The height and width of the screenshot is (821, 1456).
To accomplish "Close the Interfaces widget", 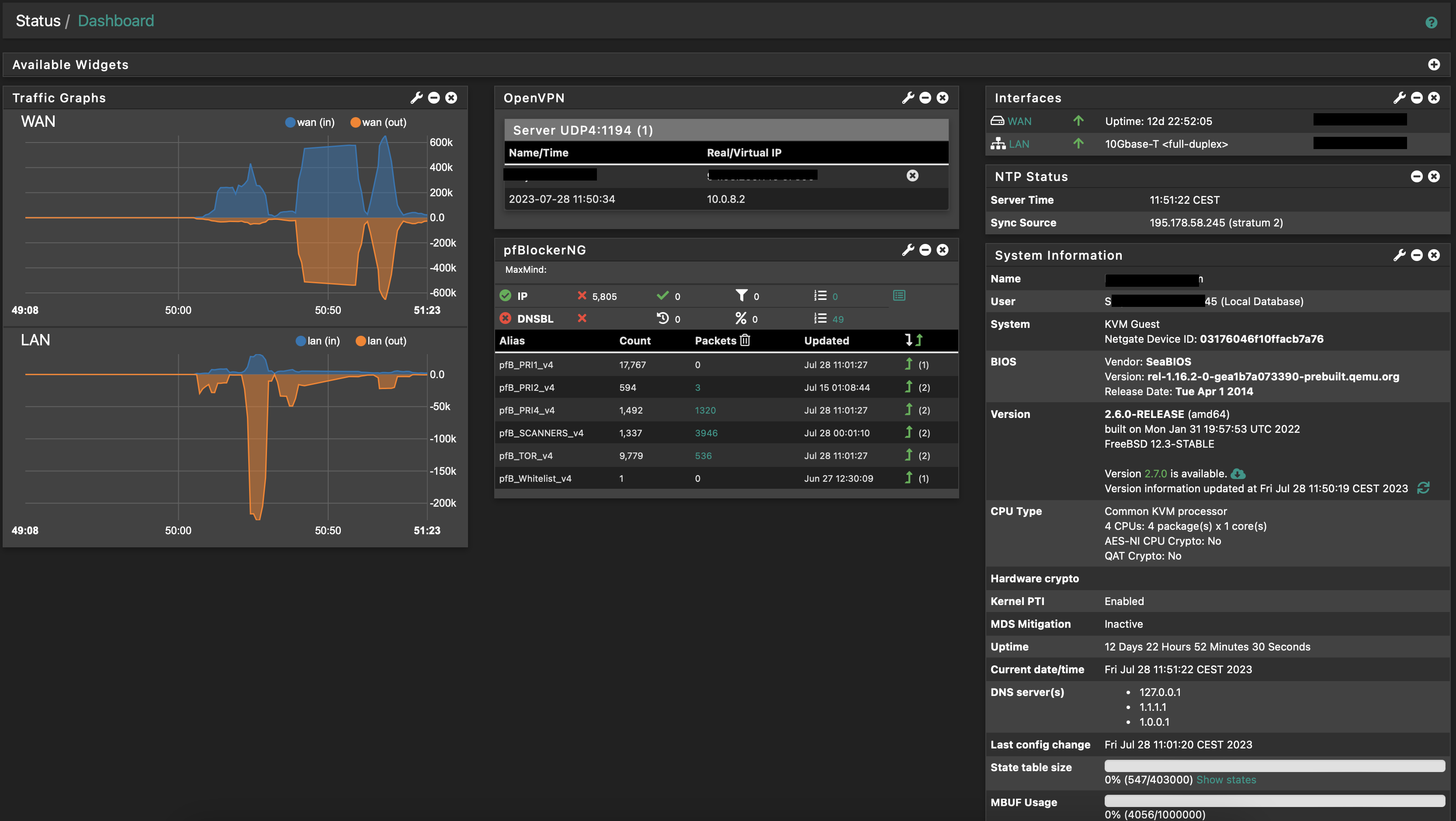I will click(x=1434, y=98).
